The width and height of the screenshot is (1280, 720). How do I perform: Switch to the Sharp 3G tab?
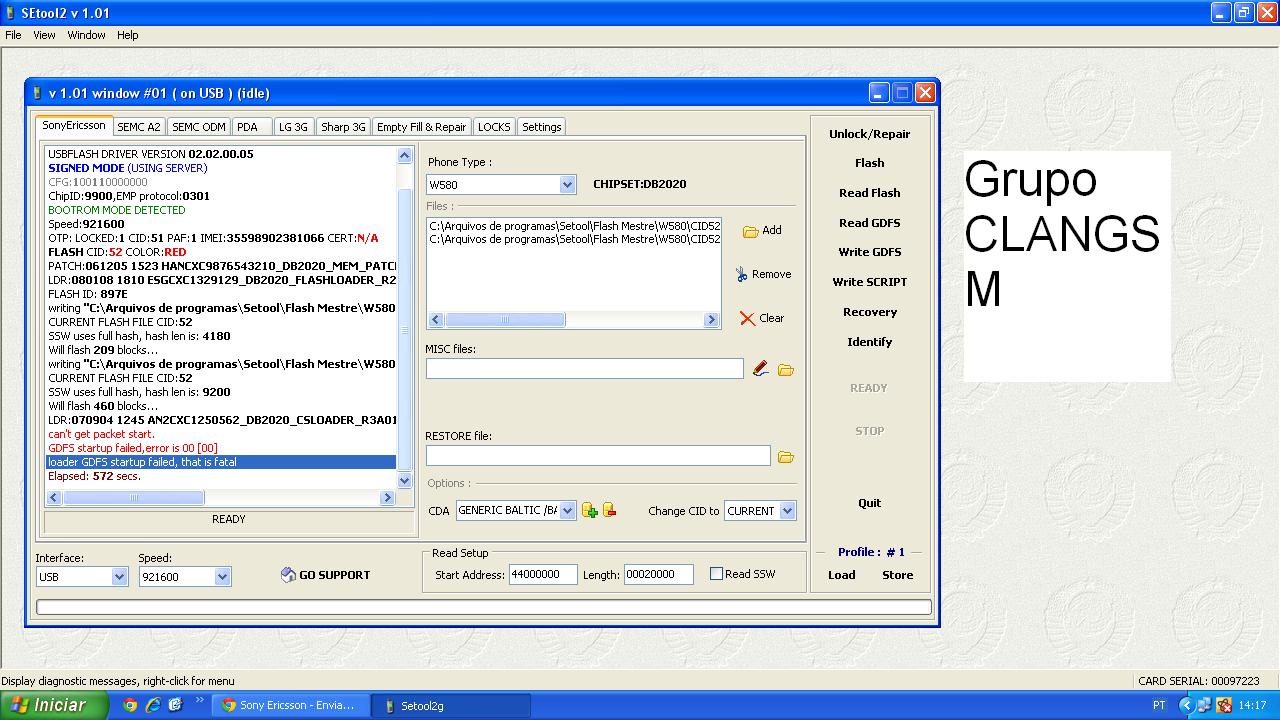(343, 127)
